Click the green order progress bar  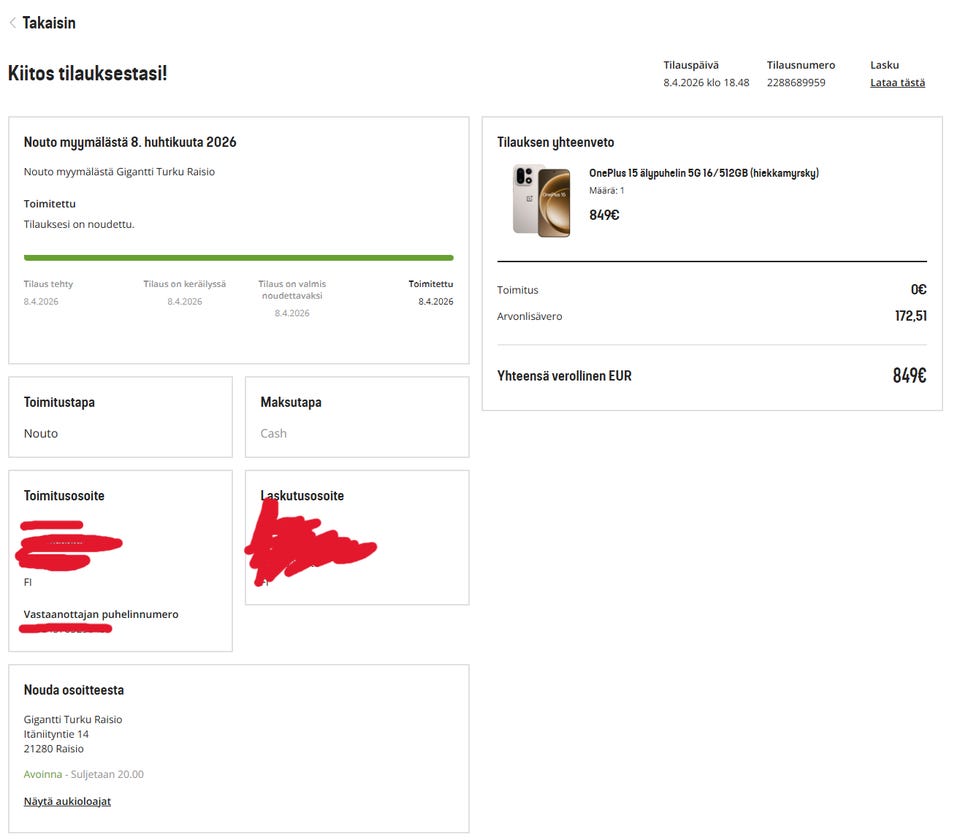tap(239, 258)
